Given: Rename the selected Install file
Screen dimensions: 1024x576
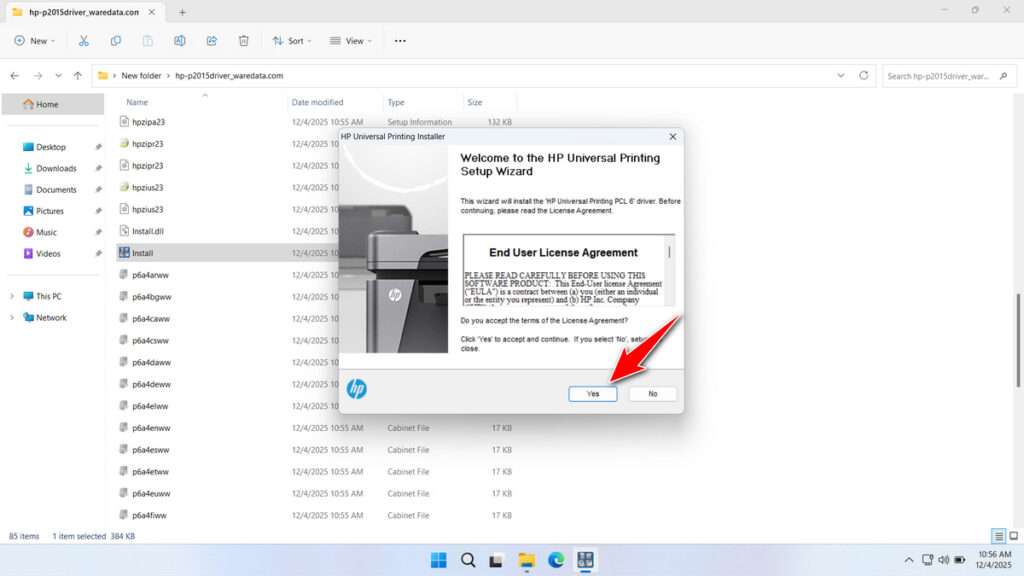Looking at the screenshot, I should click(x=180, y=40).
